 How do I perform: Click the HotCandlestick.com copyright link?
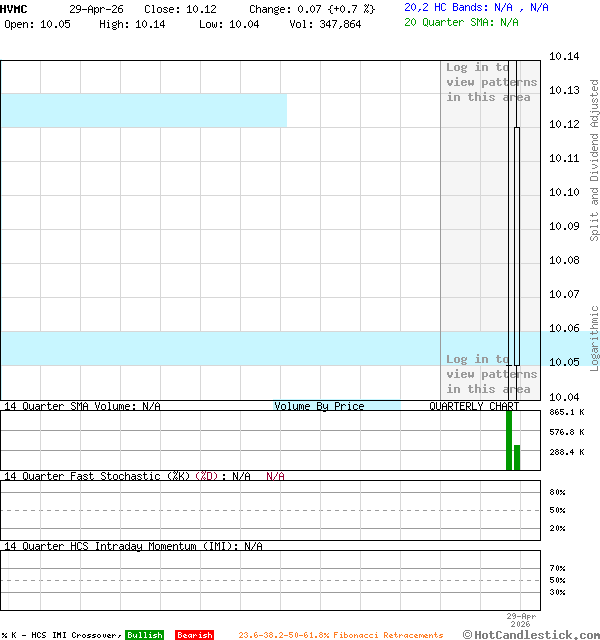tap(532, 634)
